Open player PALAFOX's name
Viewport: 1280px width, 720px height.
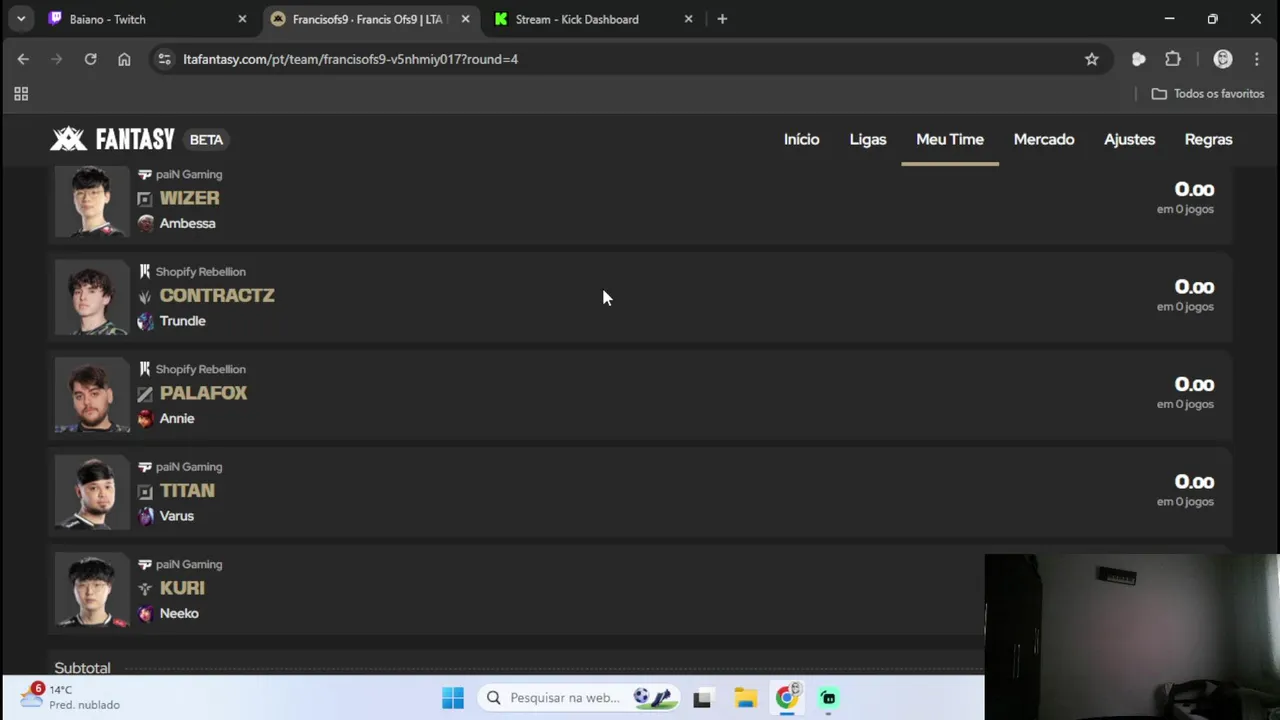203,393
